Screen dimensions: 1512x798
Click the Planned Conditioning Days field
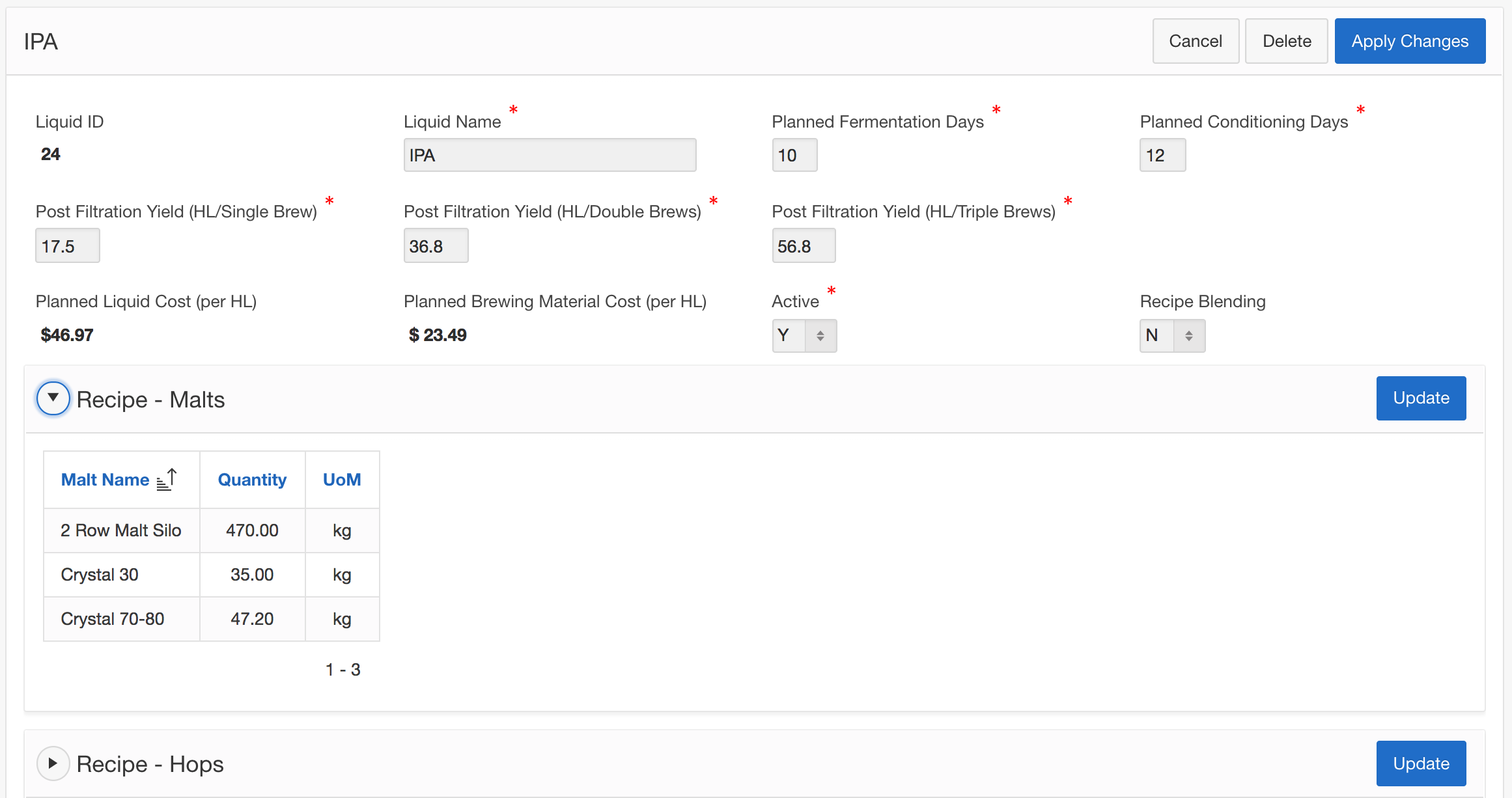[x=1162, y=155]
